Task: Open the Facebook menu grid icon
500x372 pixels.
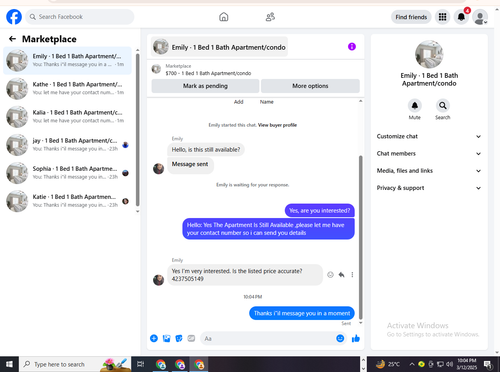Action: coord(442,17)
